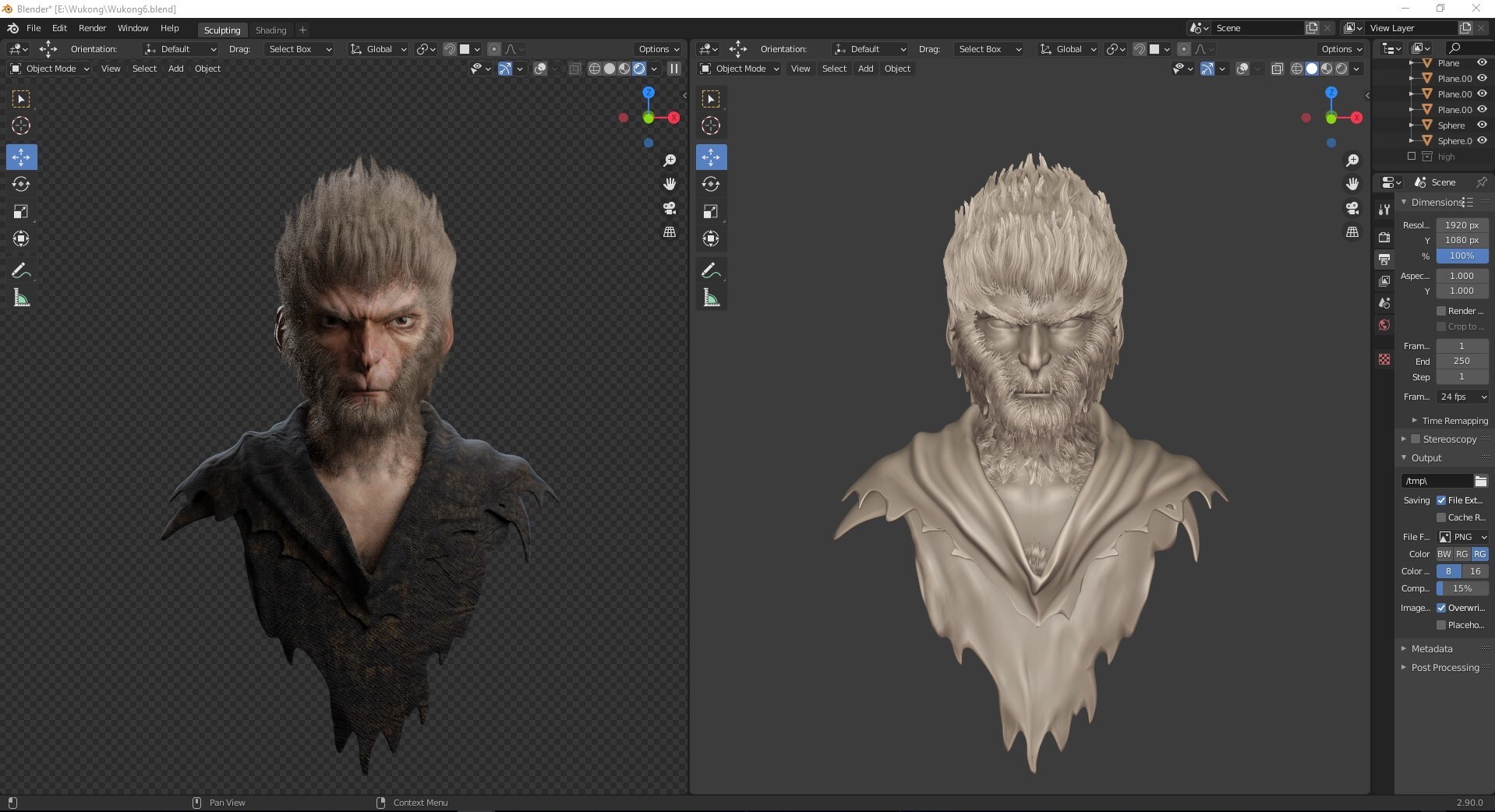Enable the Render Region checkbox
The width and height of the screenshot is (1495, 812).
(1441, 311)
